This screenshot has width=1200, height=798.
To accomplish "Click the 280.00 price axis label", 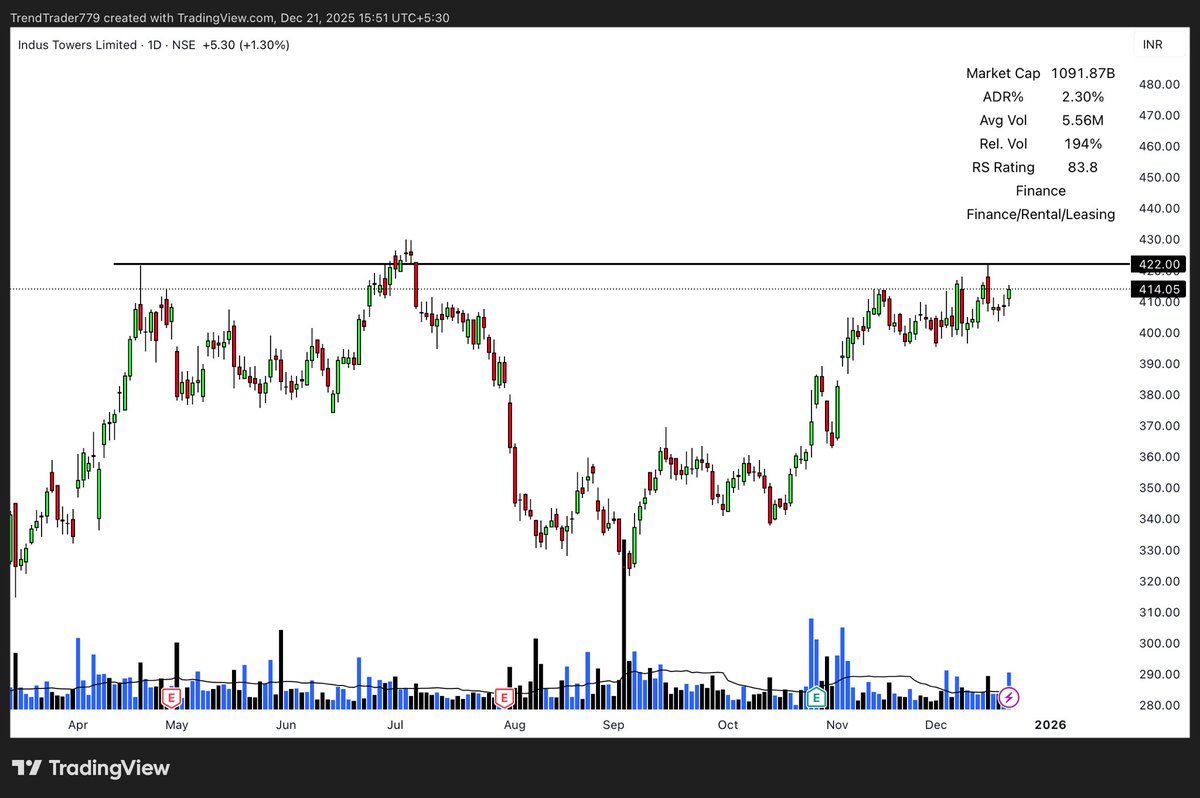I will 1159,705.
